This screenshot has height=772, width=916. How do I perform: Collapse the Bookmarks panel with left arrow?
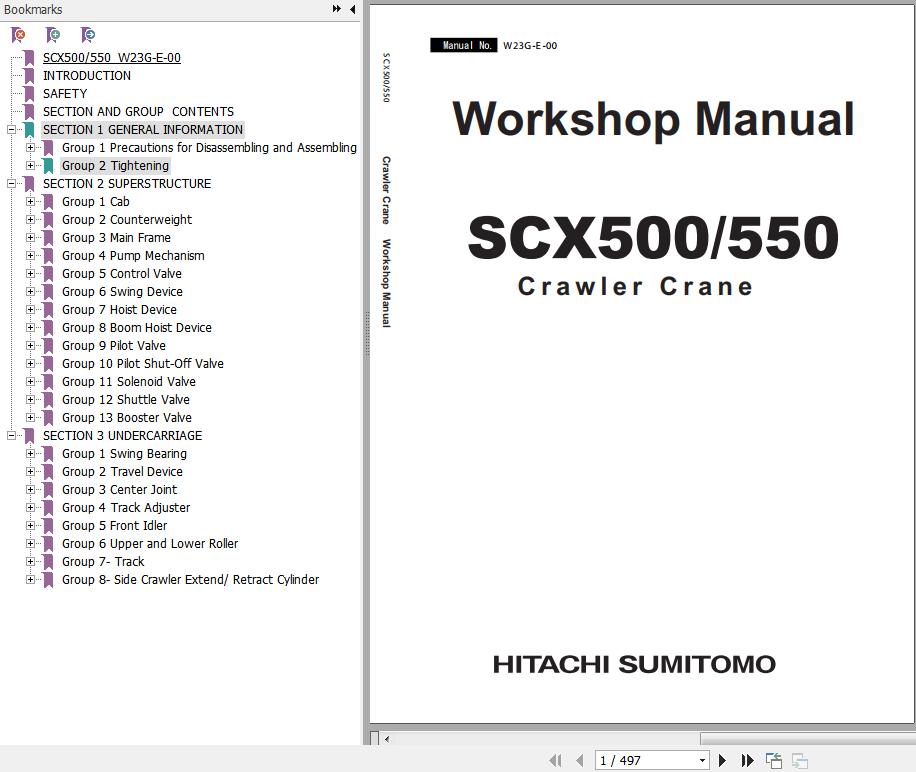pos(352,9)
